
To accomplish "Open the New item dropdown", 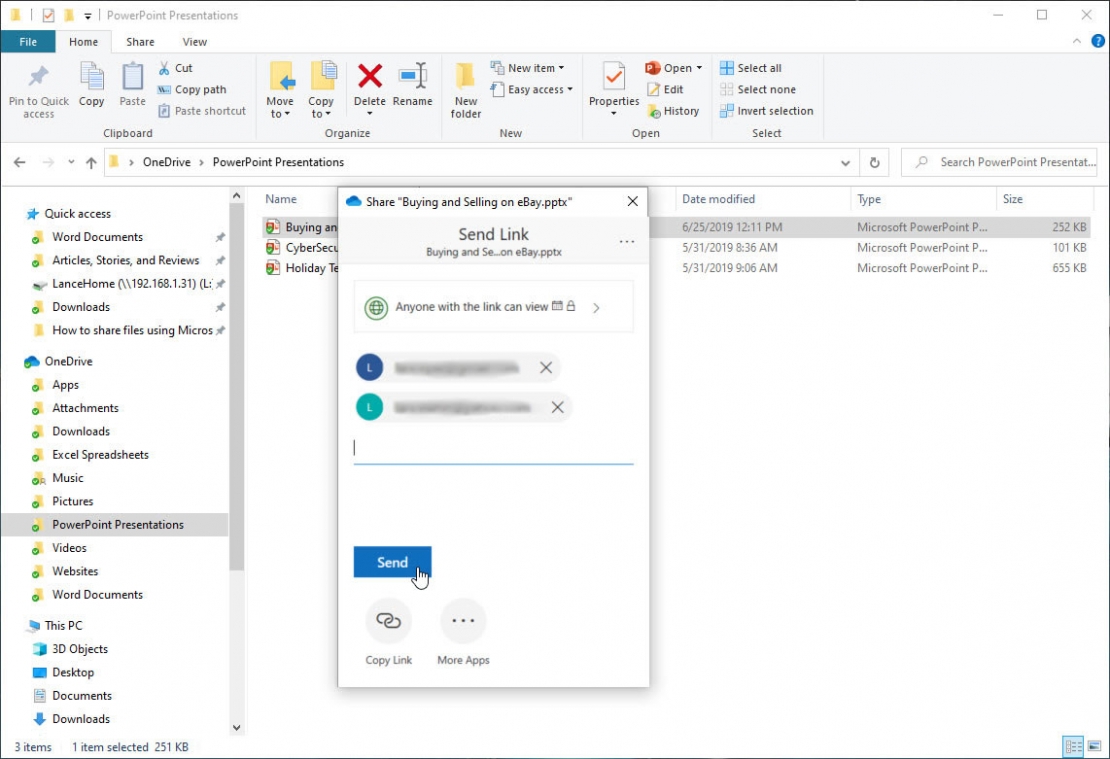I will point(529,67).
